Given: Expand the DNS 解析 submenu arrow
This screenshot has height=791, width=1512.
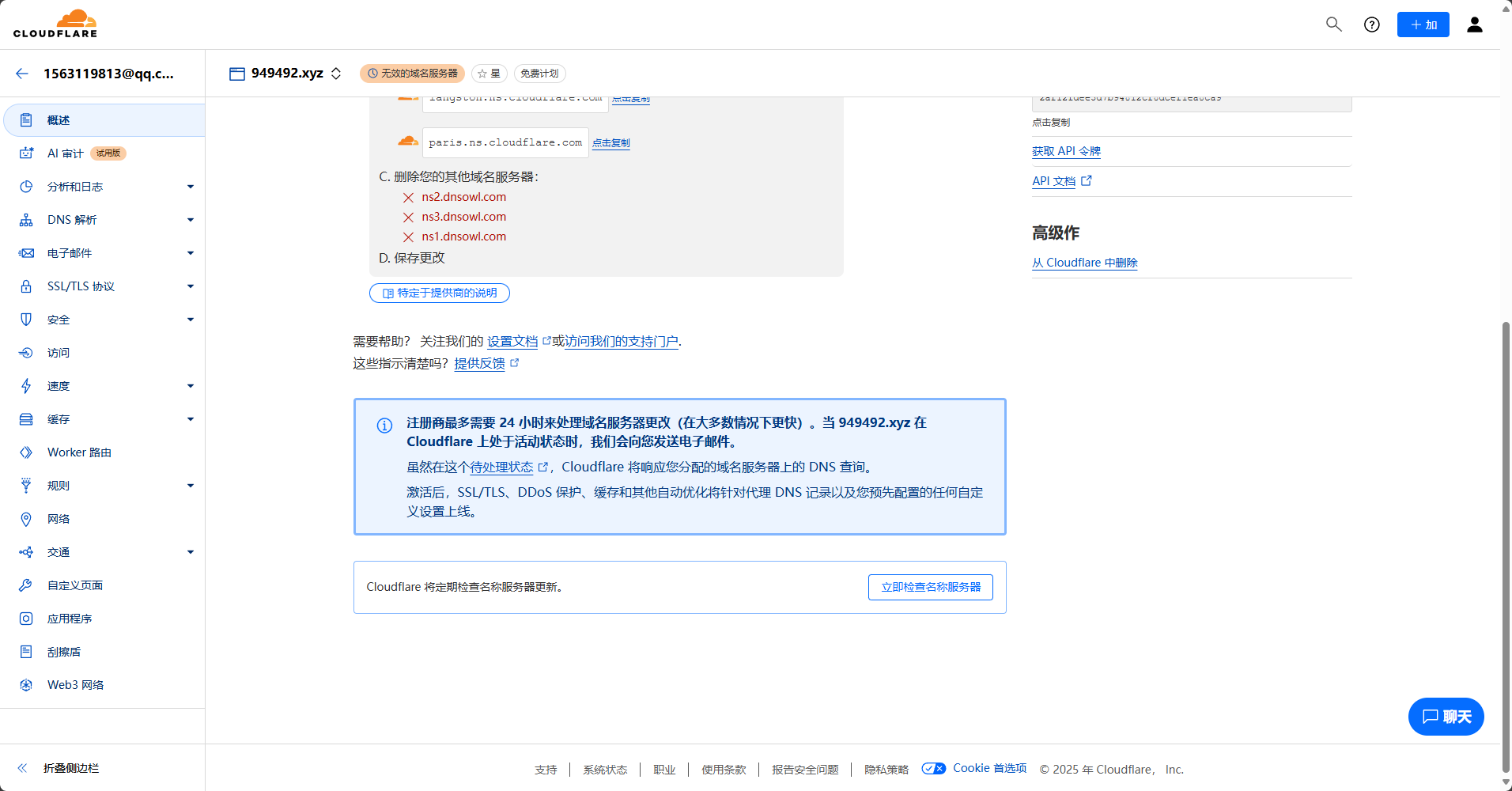Looking at the screenshot, I should click(191, 220).
